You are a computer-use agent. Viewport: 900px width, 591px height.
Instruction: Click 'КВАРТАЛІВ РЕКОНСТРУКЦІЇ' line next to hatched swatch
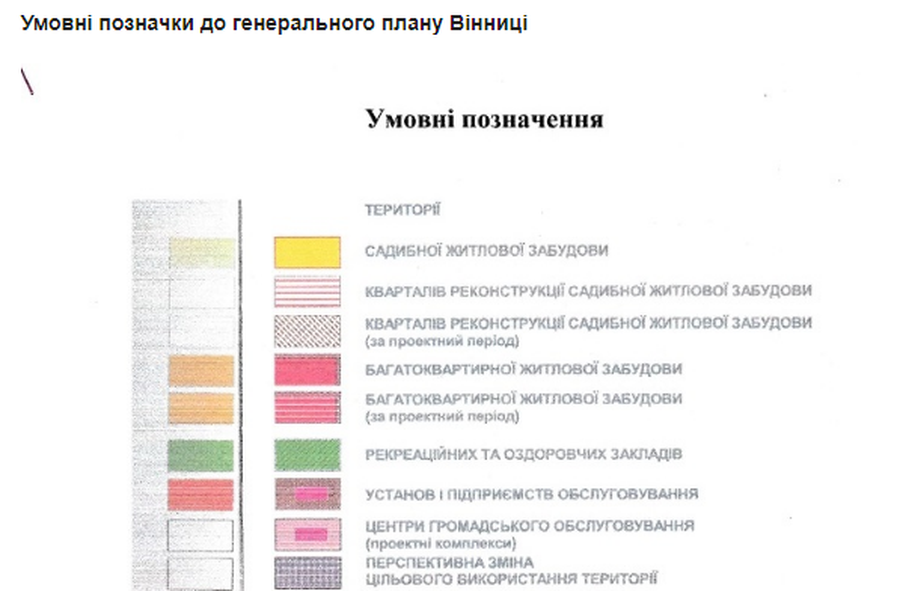tap(588, 323)
